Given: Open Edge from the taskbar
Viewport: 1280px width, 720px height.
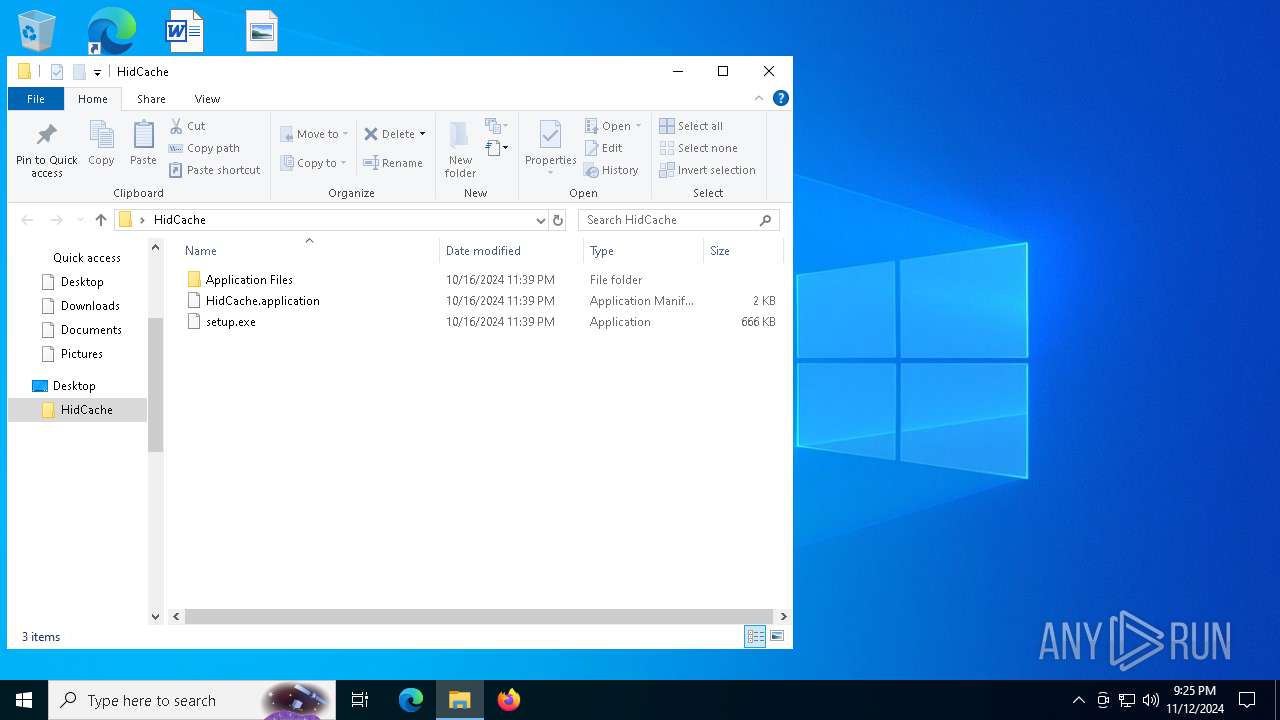Looking at the screenshot, I should (x=411, y=700).
